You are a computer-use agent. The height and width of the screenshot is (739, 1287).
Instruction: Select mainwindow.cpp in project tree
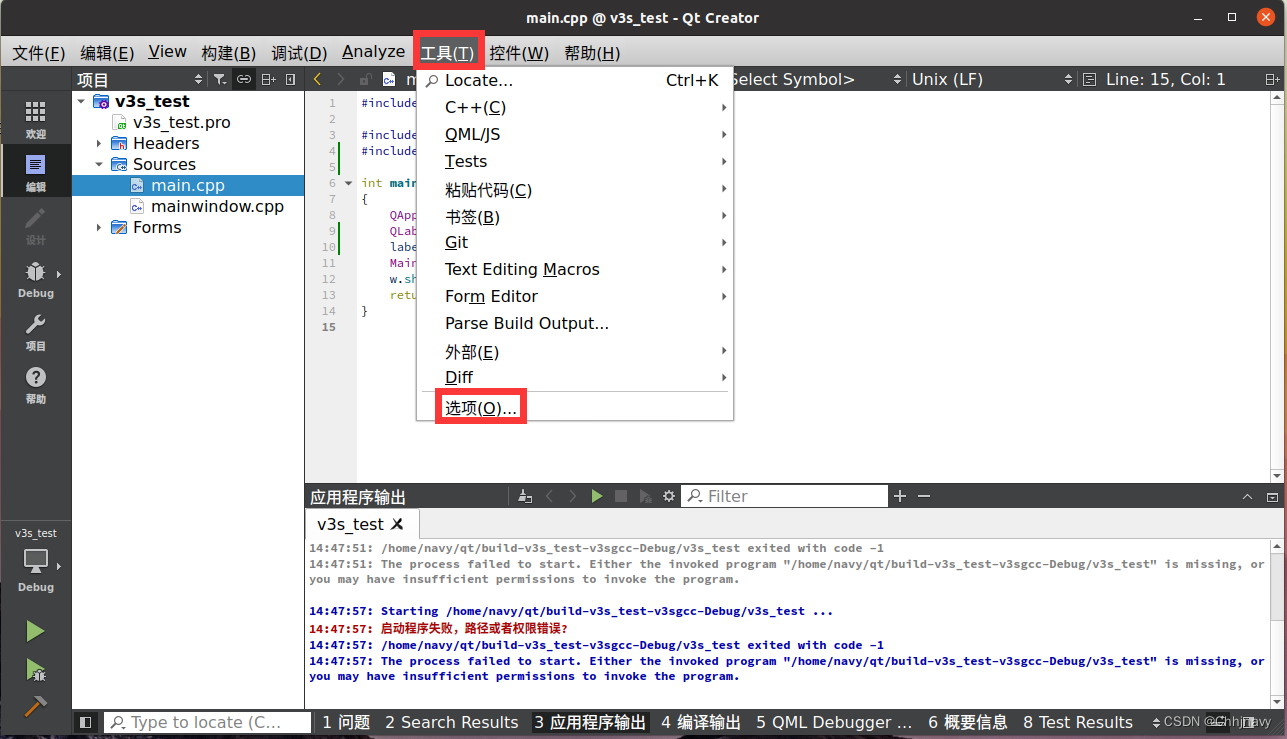[217, 206]
